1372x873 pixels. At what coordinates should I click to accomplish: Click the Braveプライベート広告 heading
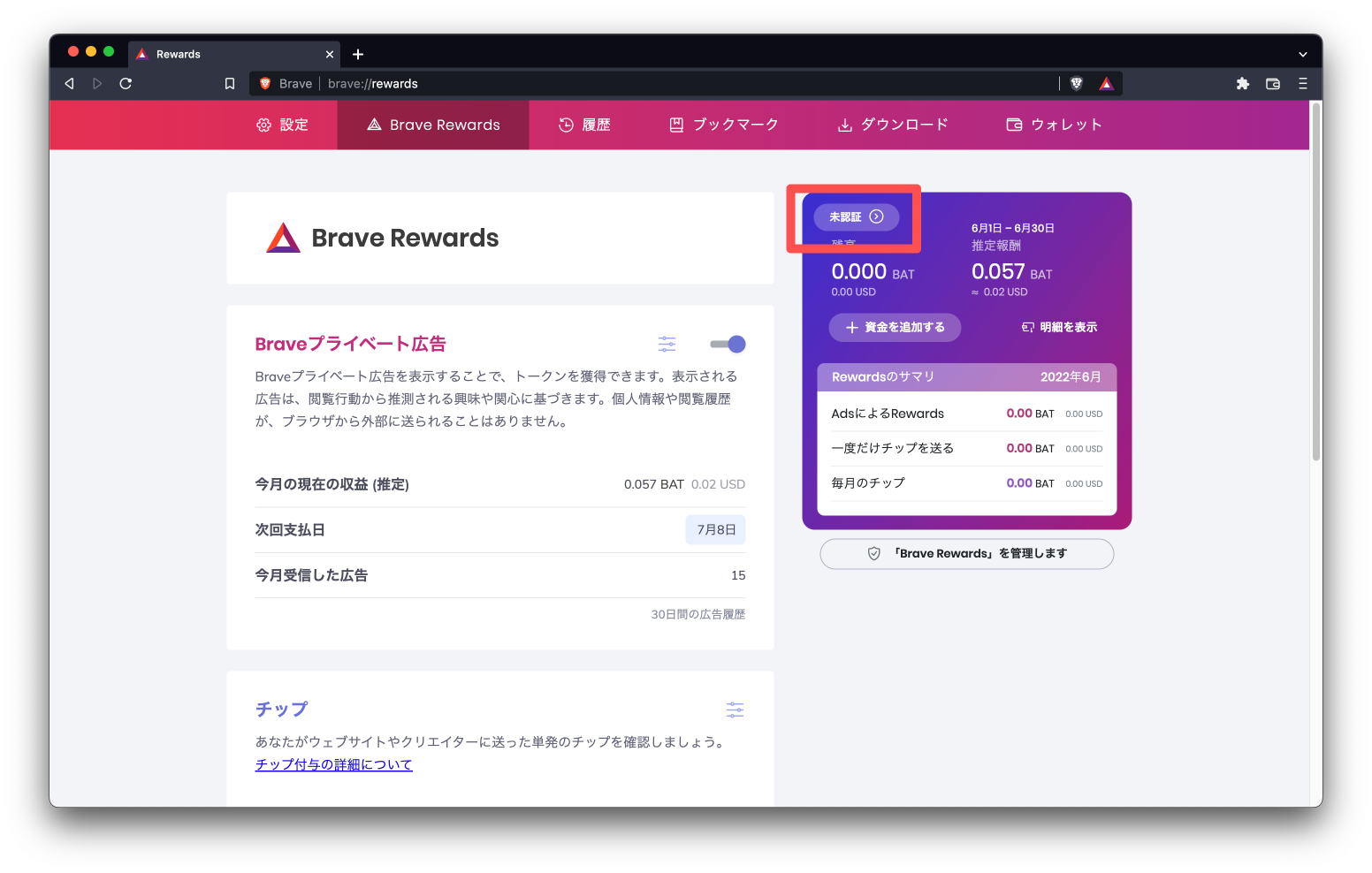pos(351,344)
